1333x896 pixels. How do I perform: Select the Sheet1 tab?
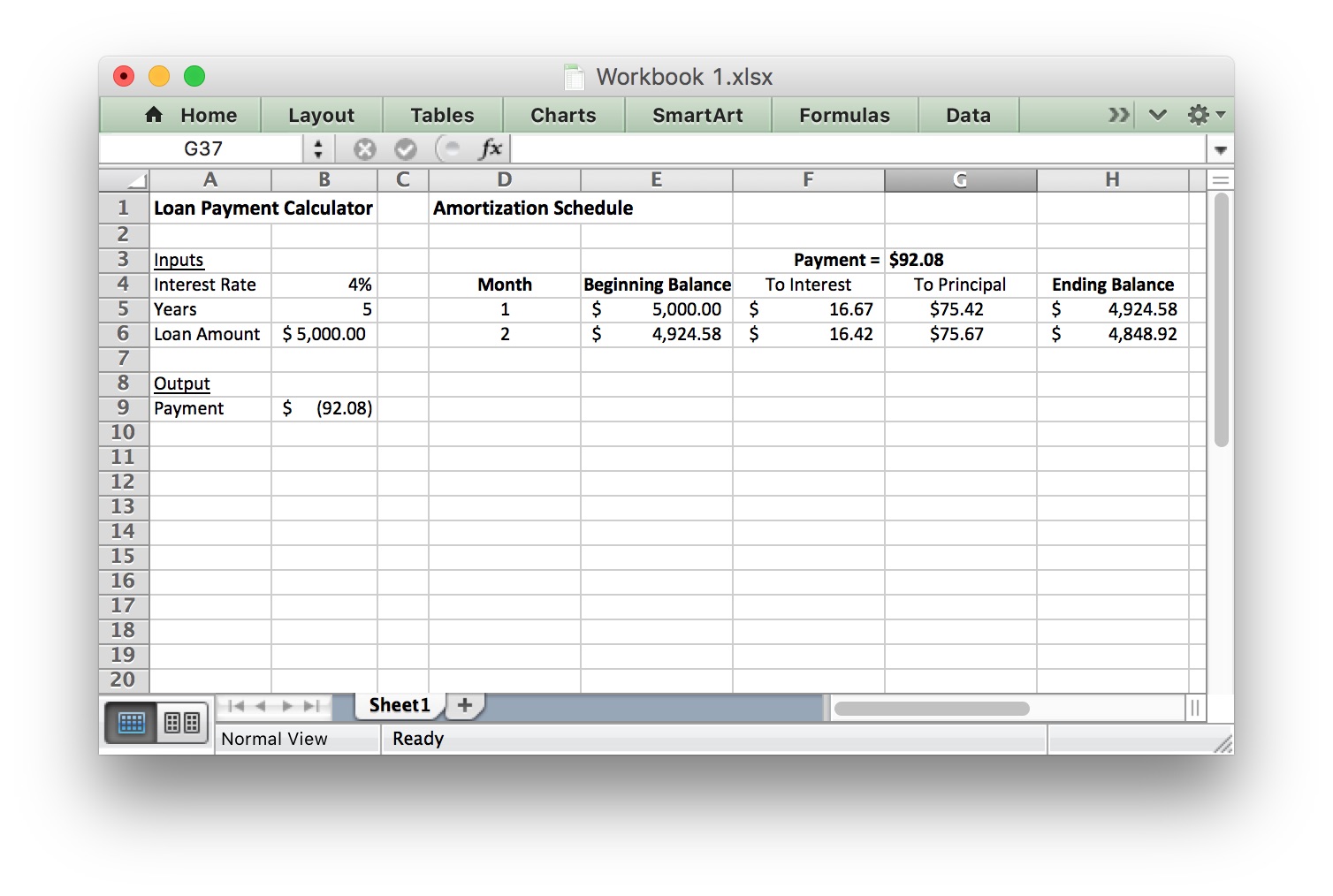[x=400, y=705]
